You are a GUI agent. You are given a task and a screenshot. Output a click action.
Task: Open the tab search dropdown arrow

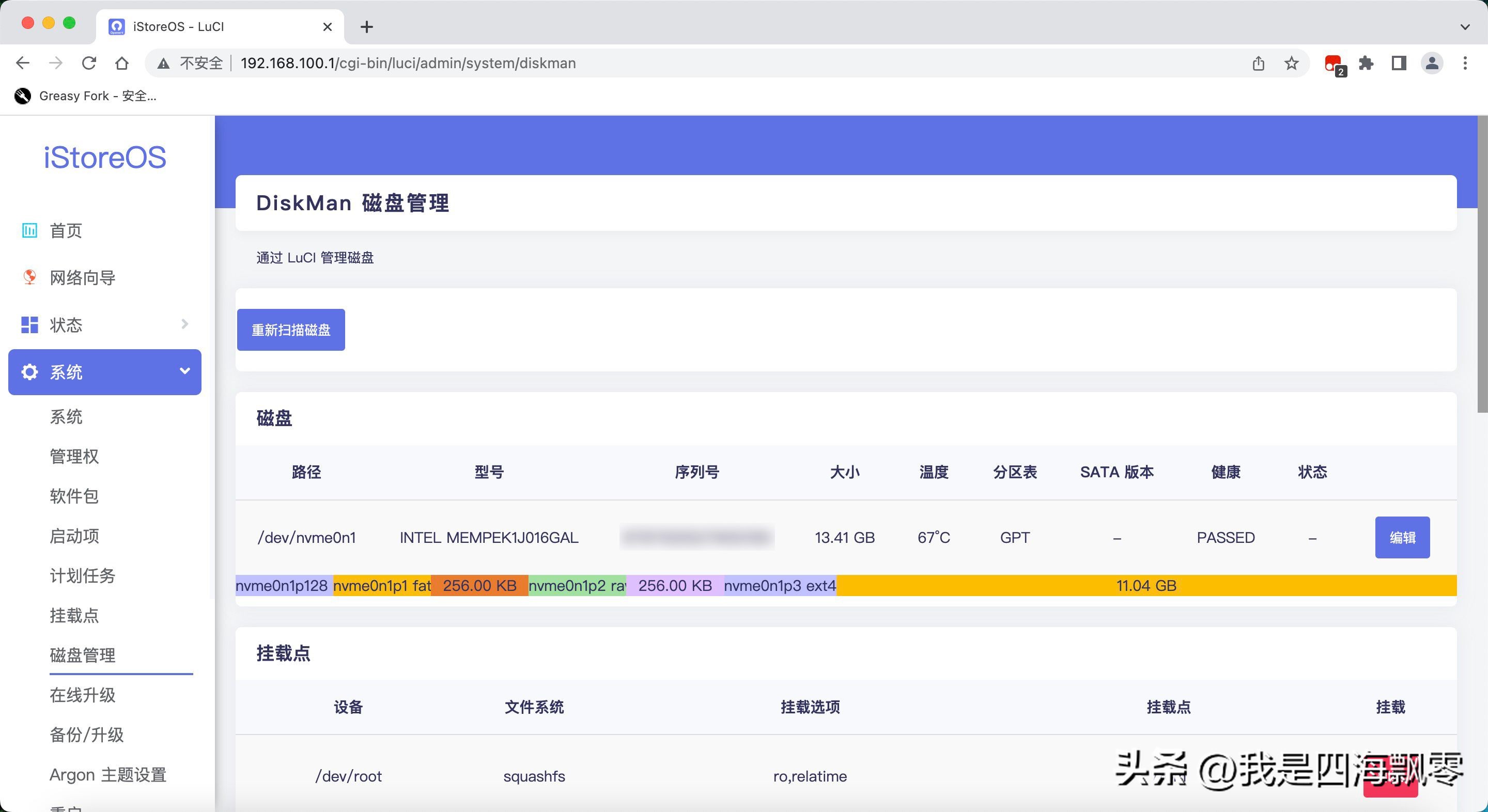click(1464, 26)
